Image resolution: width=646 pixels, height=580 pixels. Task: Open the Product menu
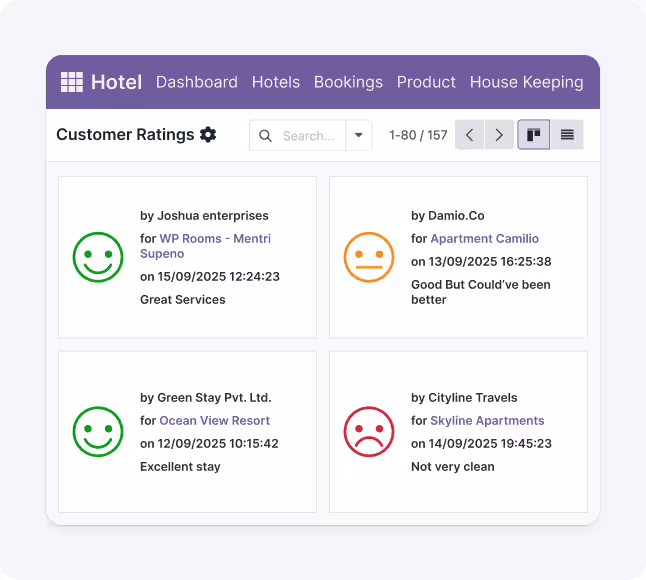426,82
